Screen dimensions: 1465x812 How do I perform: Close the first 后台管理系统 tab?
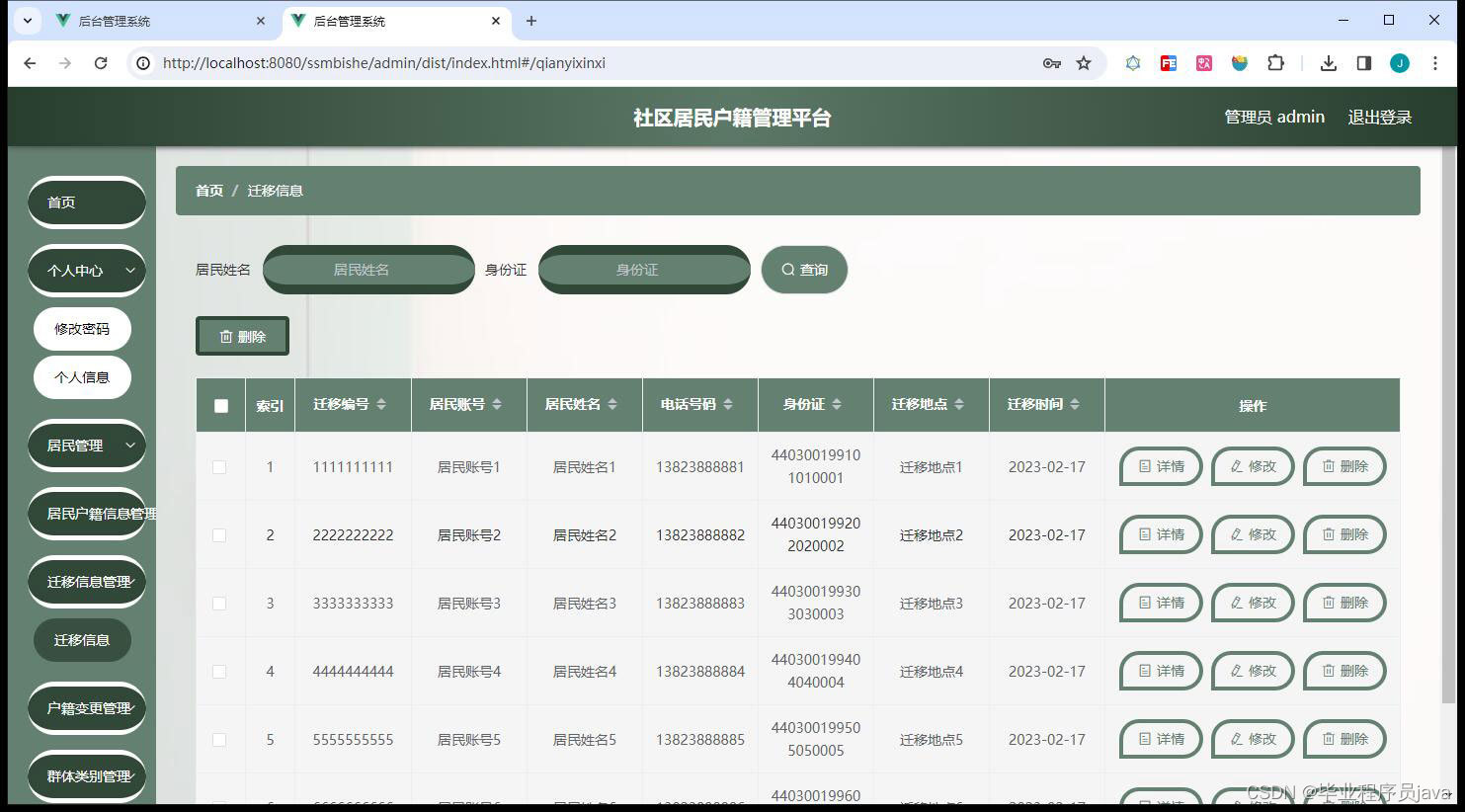click(x=261, y=21)
